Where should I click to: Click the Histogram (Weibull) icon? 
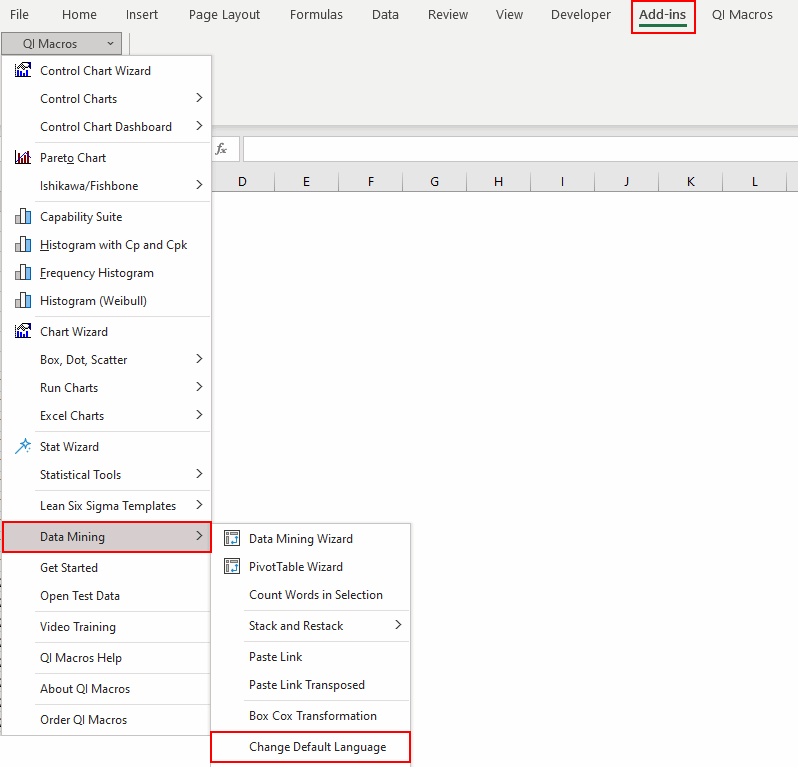[23, 300]
